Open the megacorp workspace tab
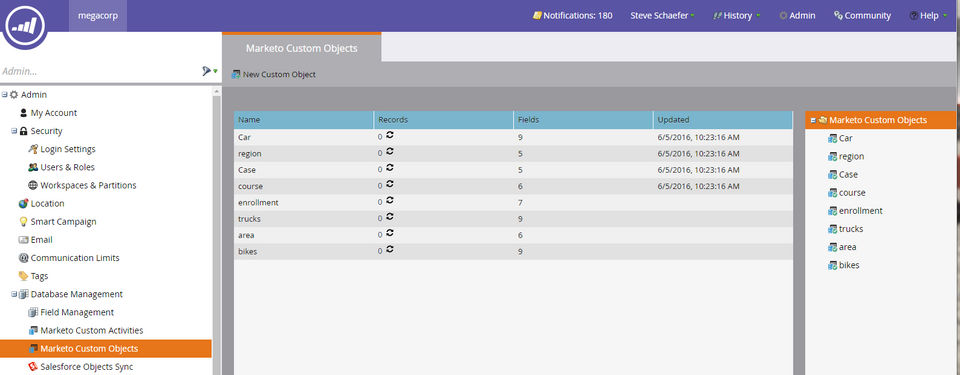This screenshot has height=375, width=960. [97, 16]
